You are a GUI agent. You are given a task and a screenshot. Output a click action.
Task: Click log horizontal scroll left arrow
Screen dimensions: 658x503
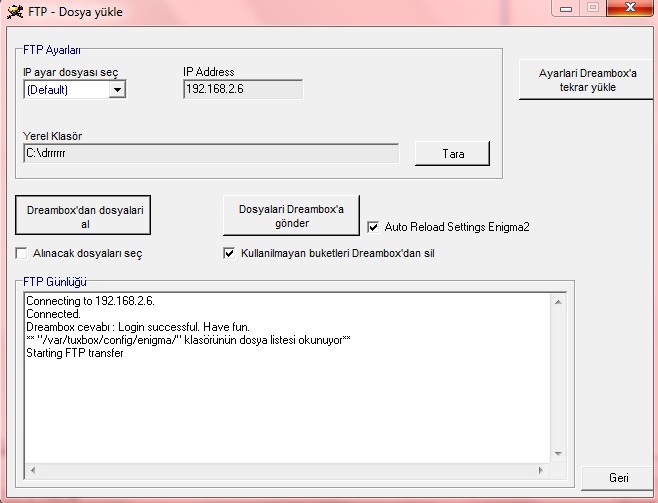click(x=33, y=470)
